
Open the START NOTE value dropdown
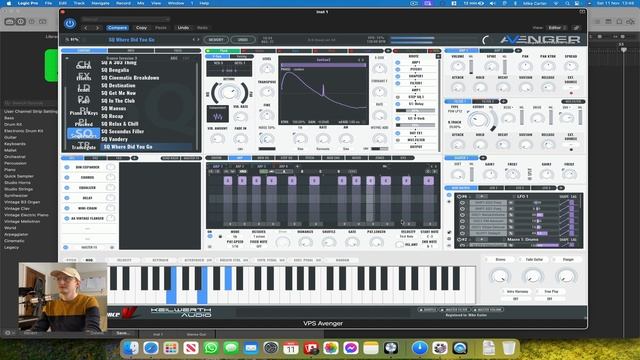[429, 237]
